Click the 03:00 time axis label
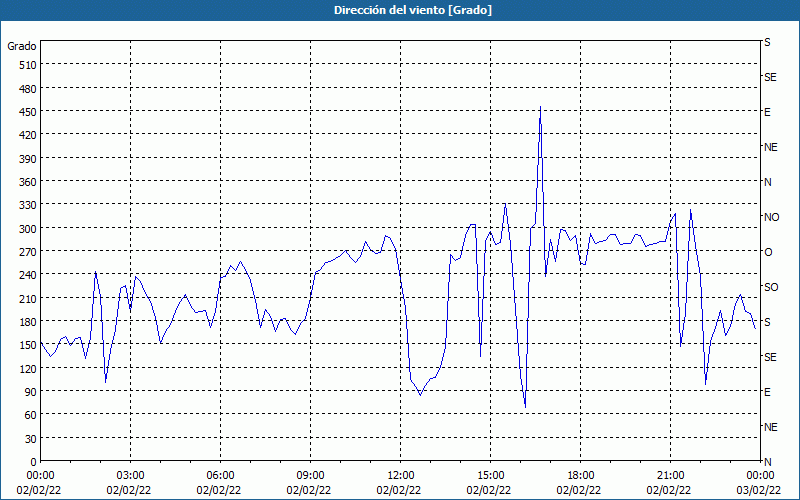Viewport: 800px width, 500px height. pyautogui.click(x=131, y=476)
